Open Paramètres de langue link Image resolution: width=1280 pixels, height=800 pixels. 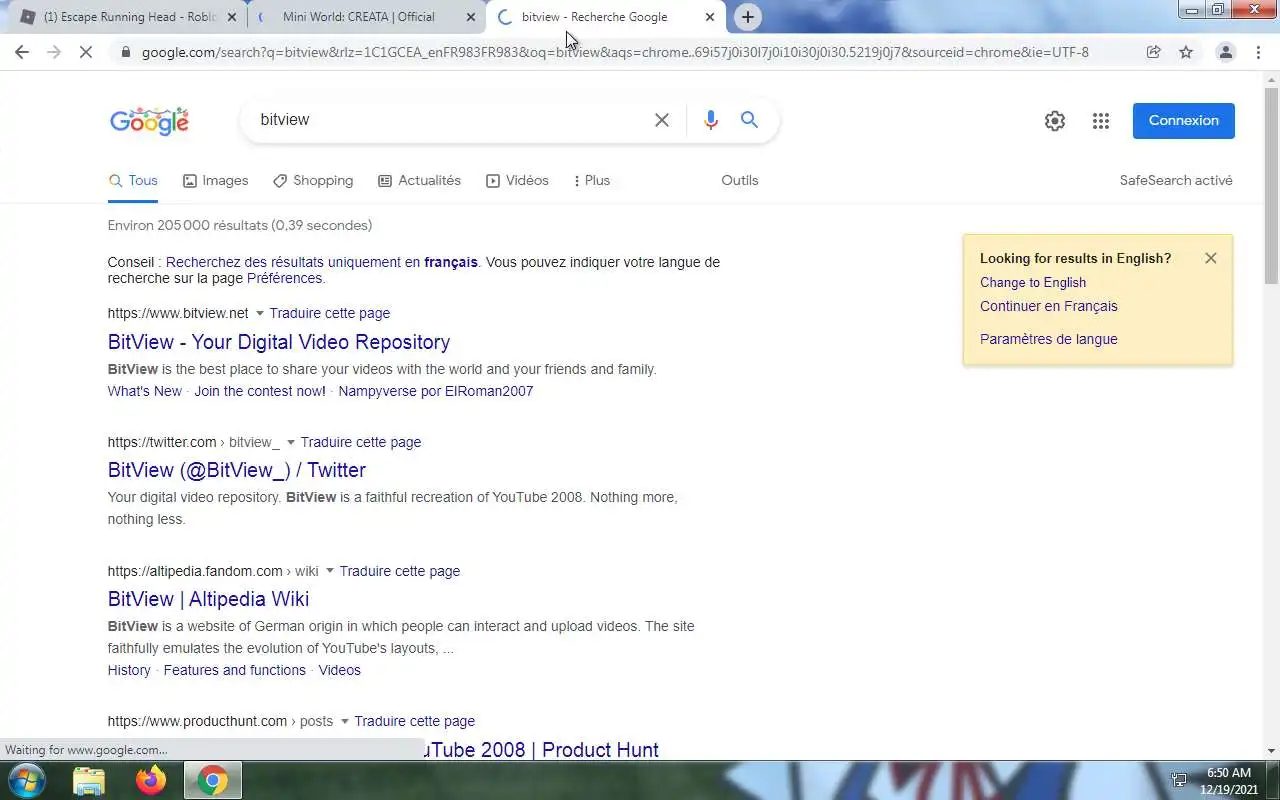tap(1049, 339)
